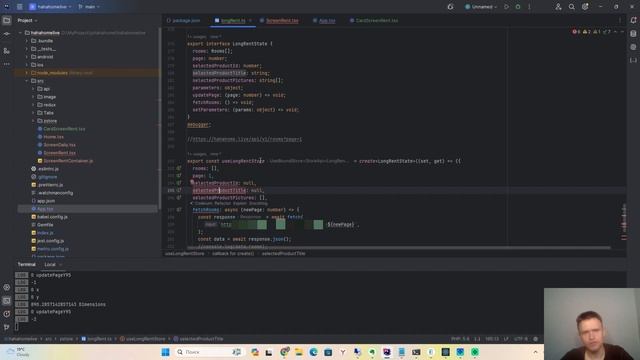Viewport: 640px width, 360px height.
Task: Expand the ios folder
Action: pyautogui.click(x=27, y=65)
